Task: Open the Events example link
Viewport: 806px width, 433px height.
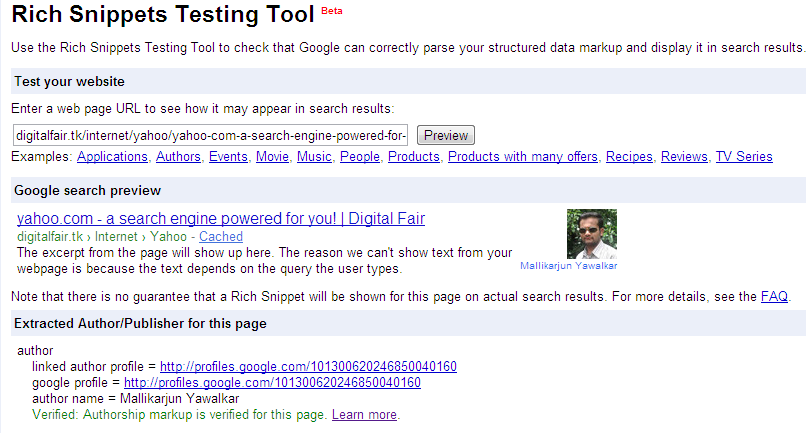Action: 228,157
